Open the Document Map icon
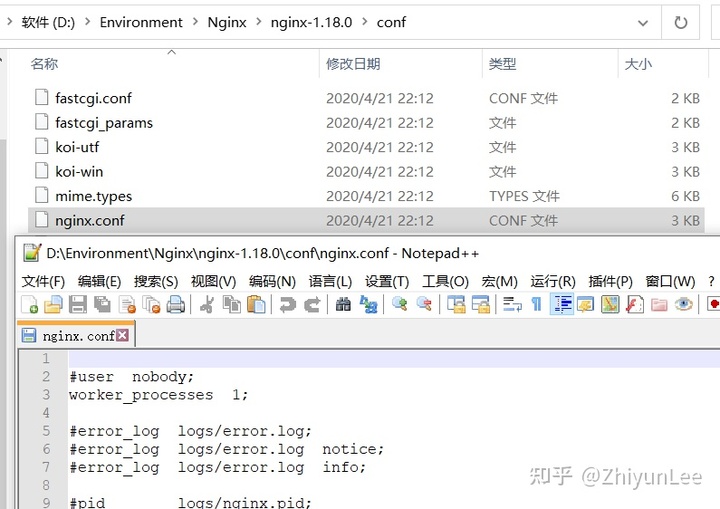 pyautogui.click(x=610, y=305)
